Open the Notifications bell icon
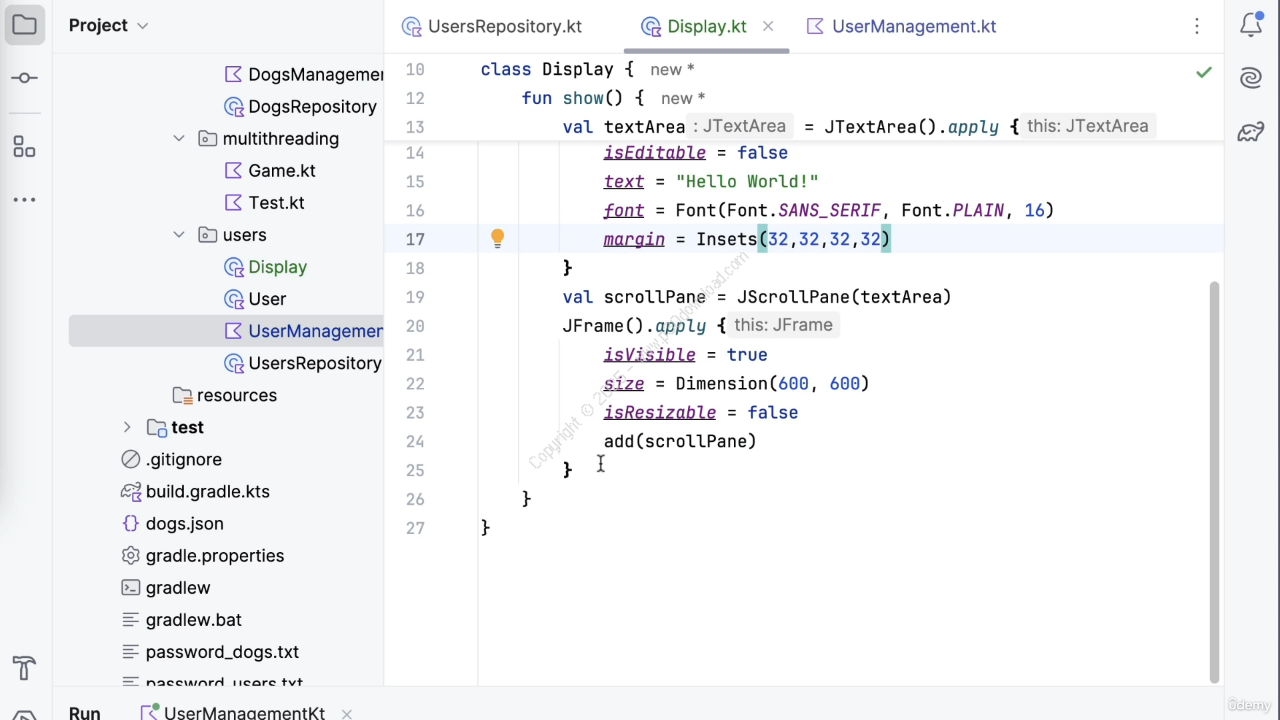Viewport: 1280px width, 720px height. [x=1251, y=26]
